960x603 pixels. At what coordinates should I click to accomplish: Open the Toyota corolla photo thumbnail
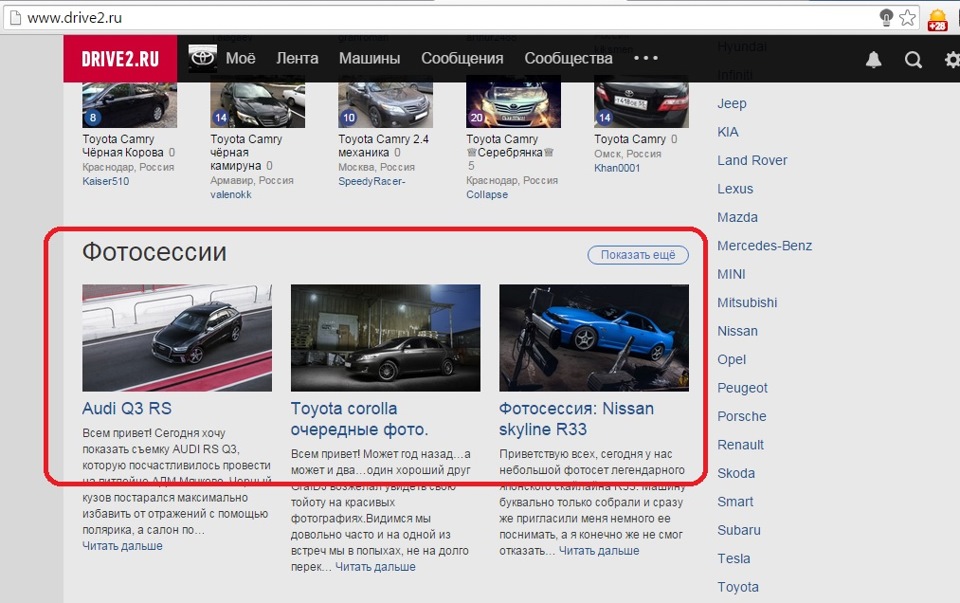(386, 337)
